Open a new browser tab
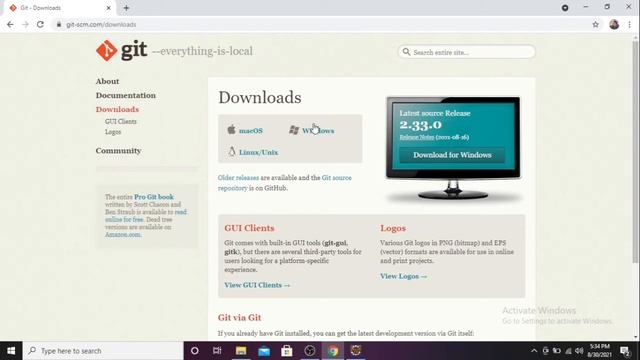This screenshot has height=360, width=640. [126, 8]
